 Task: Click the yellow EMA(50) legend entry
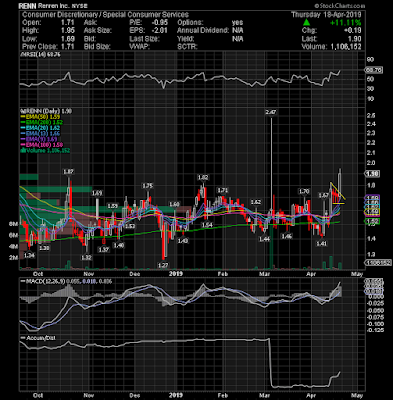point(40,117)
